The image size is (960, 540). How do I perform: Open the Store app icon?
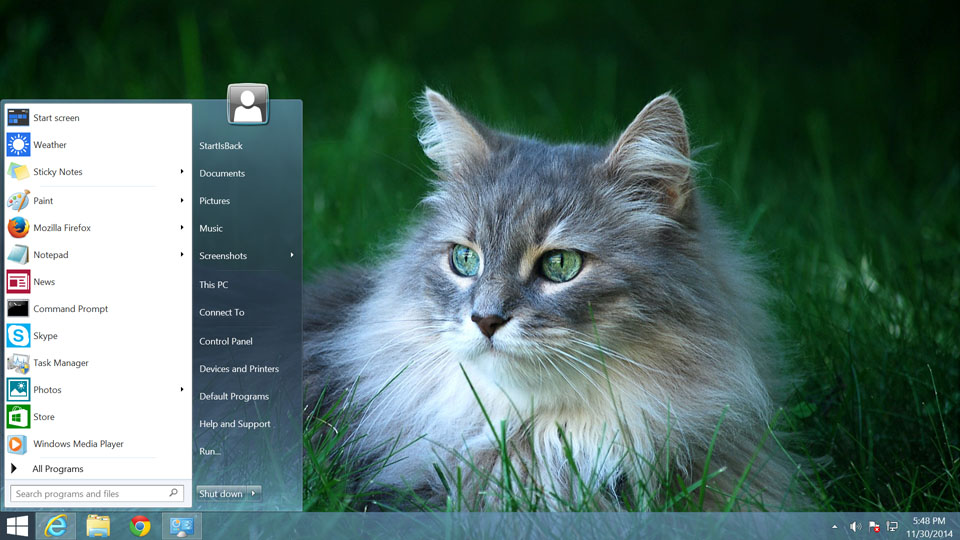pos(18,417)
